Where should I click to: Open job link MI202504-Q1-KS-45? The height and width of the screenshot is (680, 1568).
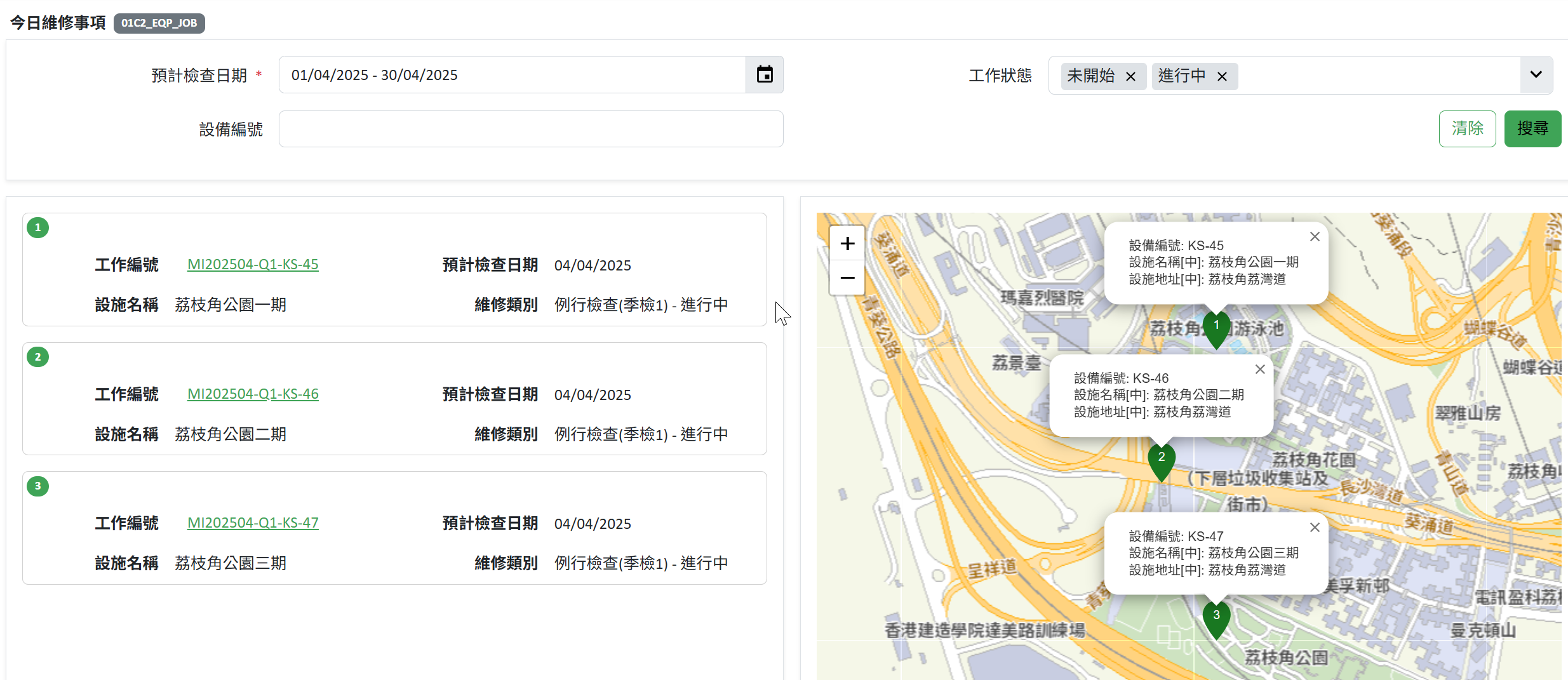coord(253,264)
